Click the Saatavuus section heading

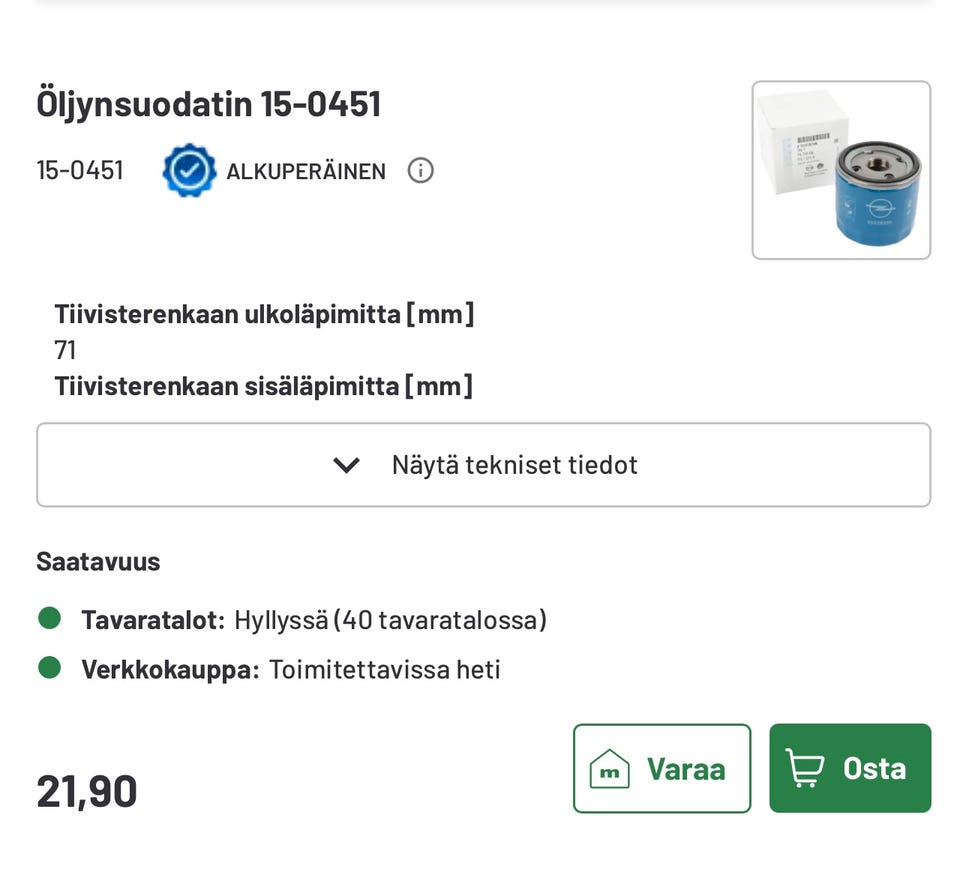(x=98, y=561)
